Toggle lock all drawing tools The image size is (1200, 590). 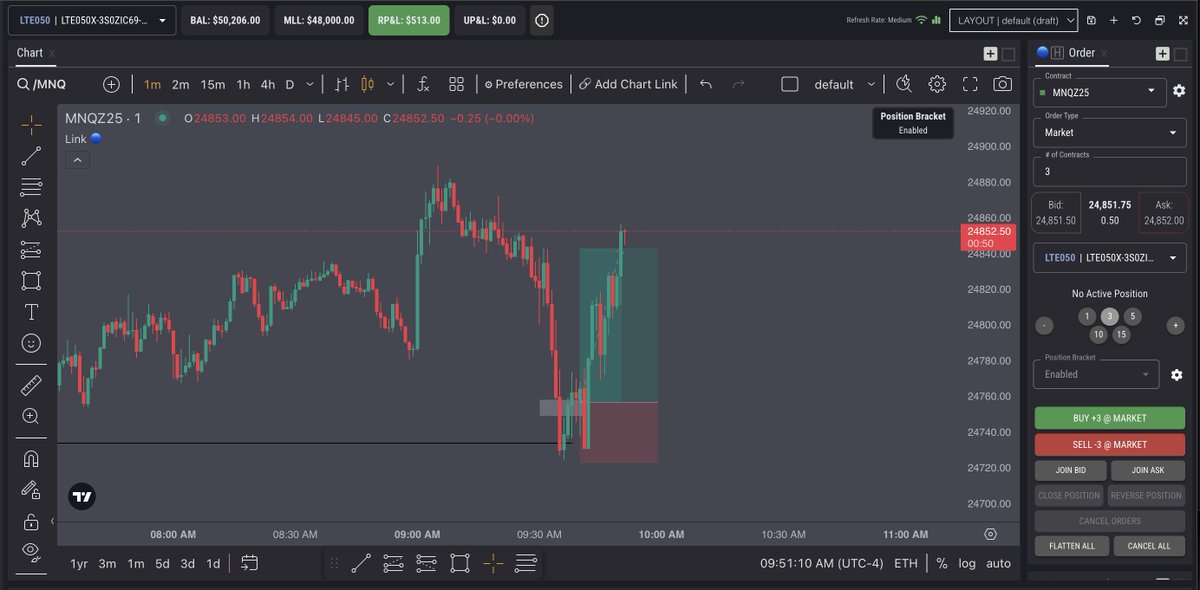[31, 521]
